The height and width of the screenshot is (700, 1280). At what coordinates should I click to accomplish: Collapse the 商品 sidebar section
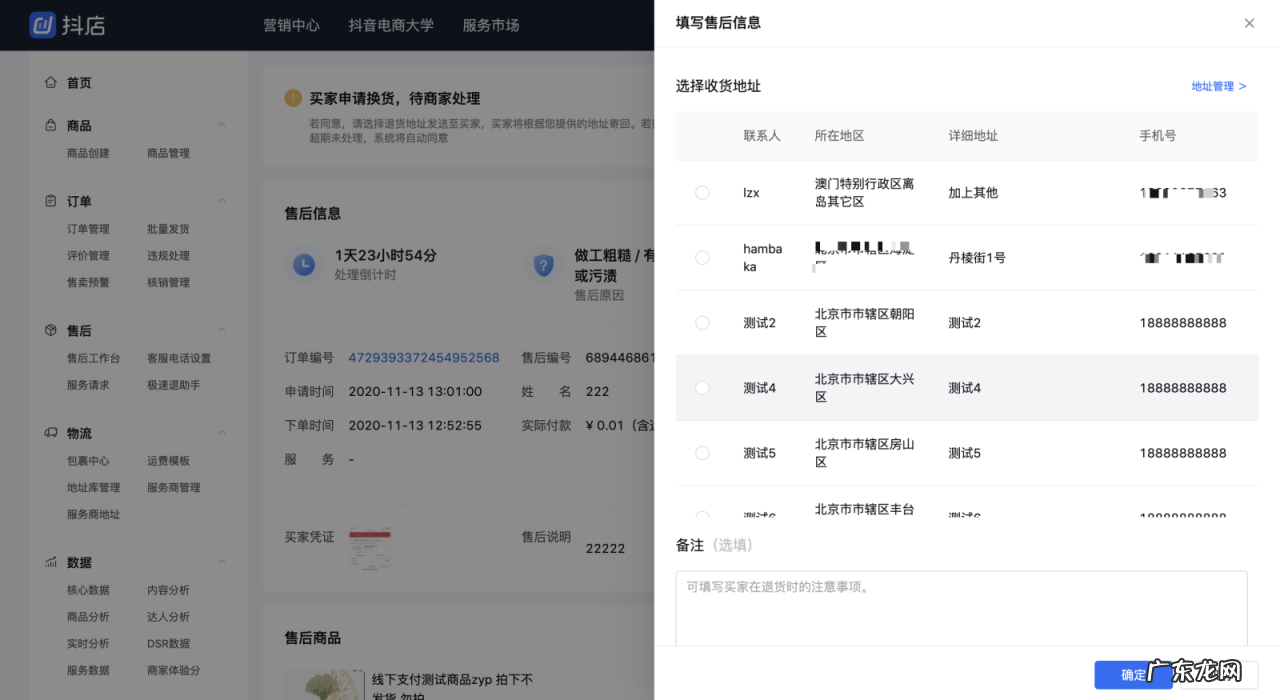click(222, 124)
